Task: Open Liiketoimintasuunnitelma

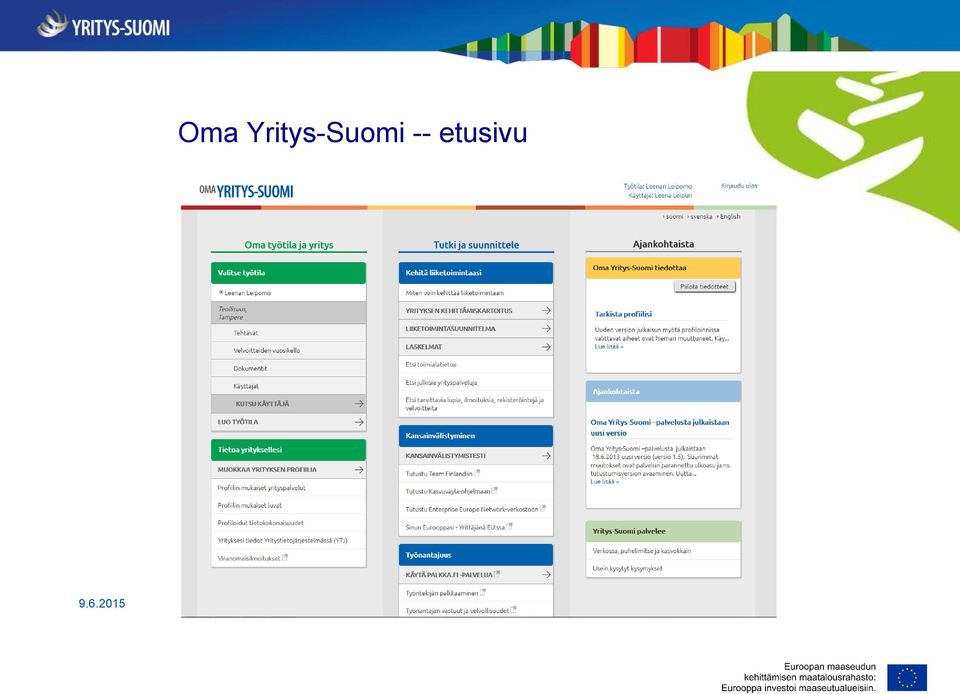Action: tap(476, 329)
